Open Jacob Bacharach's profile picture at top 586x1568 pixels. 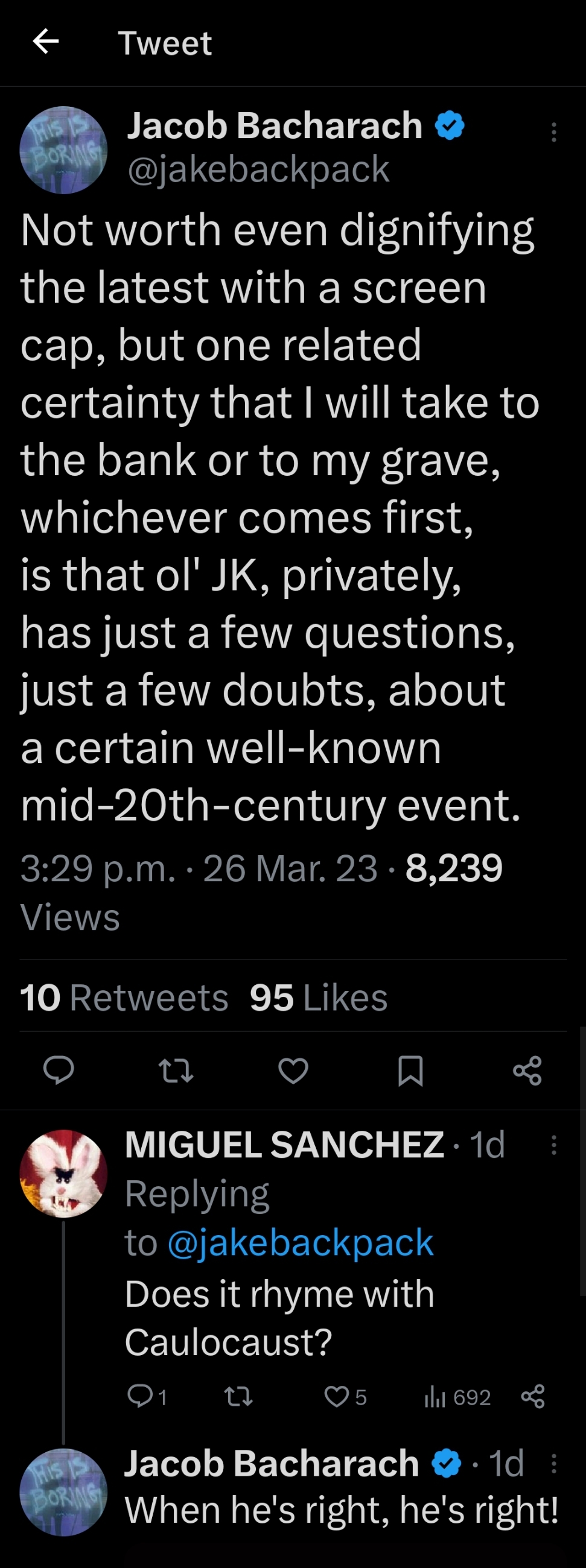63,150
